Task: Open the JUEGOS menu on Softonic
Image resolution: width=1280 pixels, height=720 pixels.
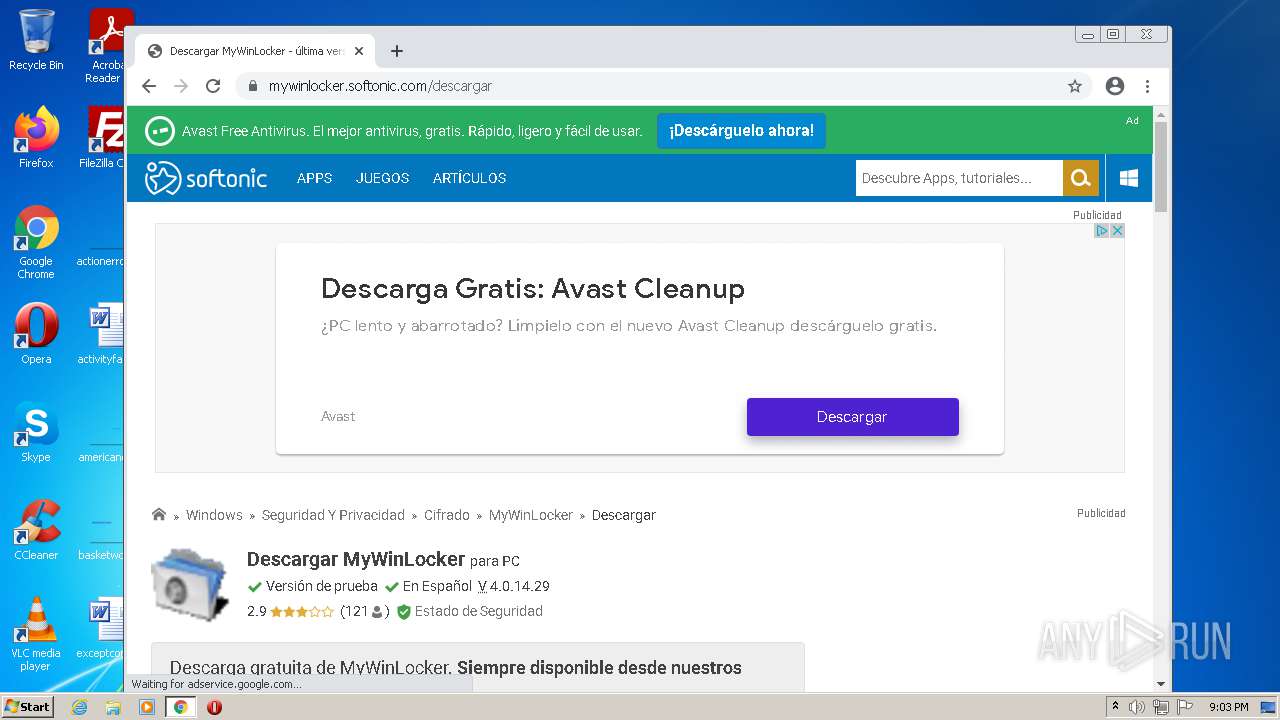Action: pos(383,178)
